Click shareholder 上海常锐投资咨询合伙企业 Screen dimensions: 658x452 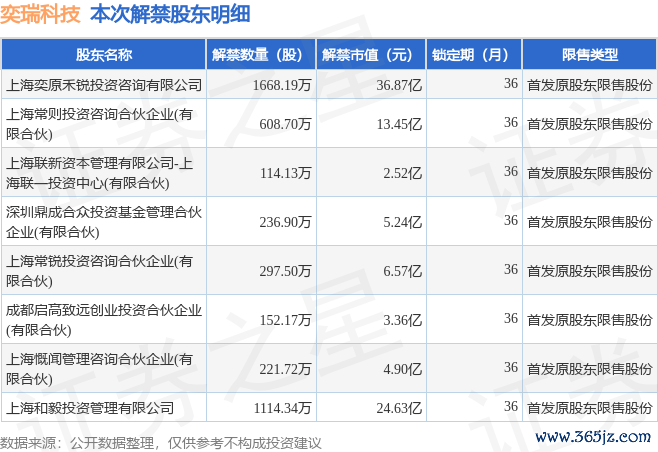[99, 271]
